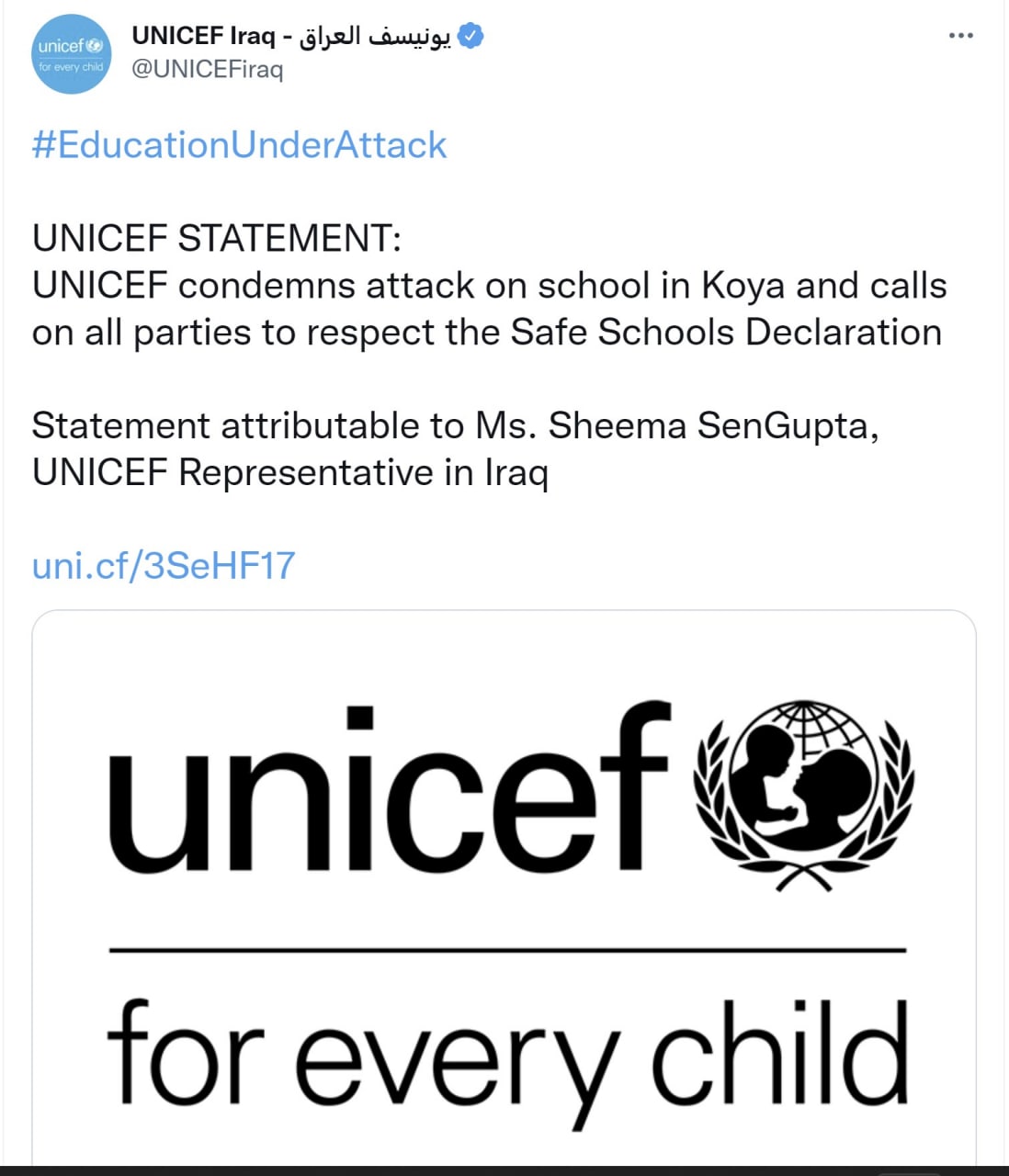
Task: Click the "UNICEF Representative in Iraq" line
Action: [289, 472]
